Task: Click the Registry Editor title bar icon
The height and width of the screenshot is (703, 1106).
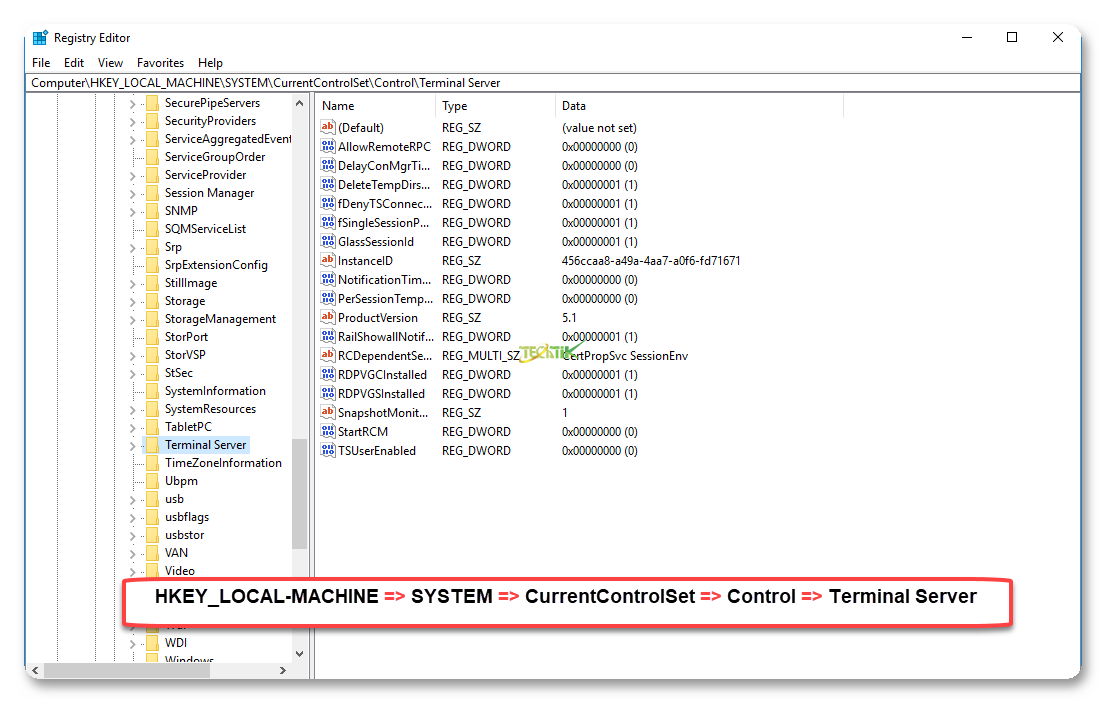Action: pos(40,38)
